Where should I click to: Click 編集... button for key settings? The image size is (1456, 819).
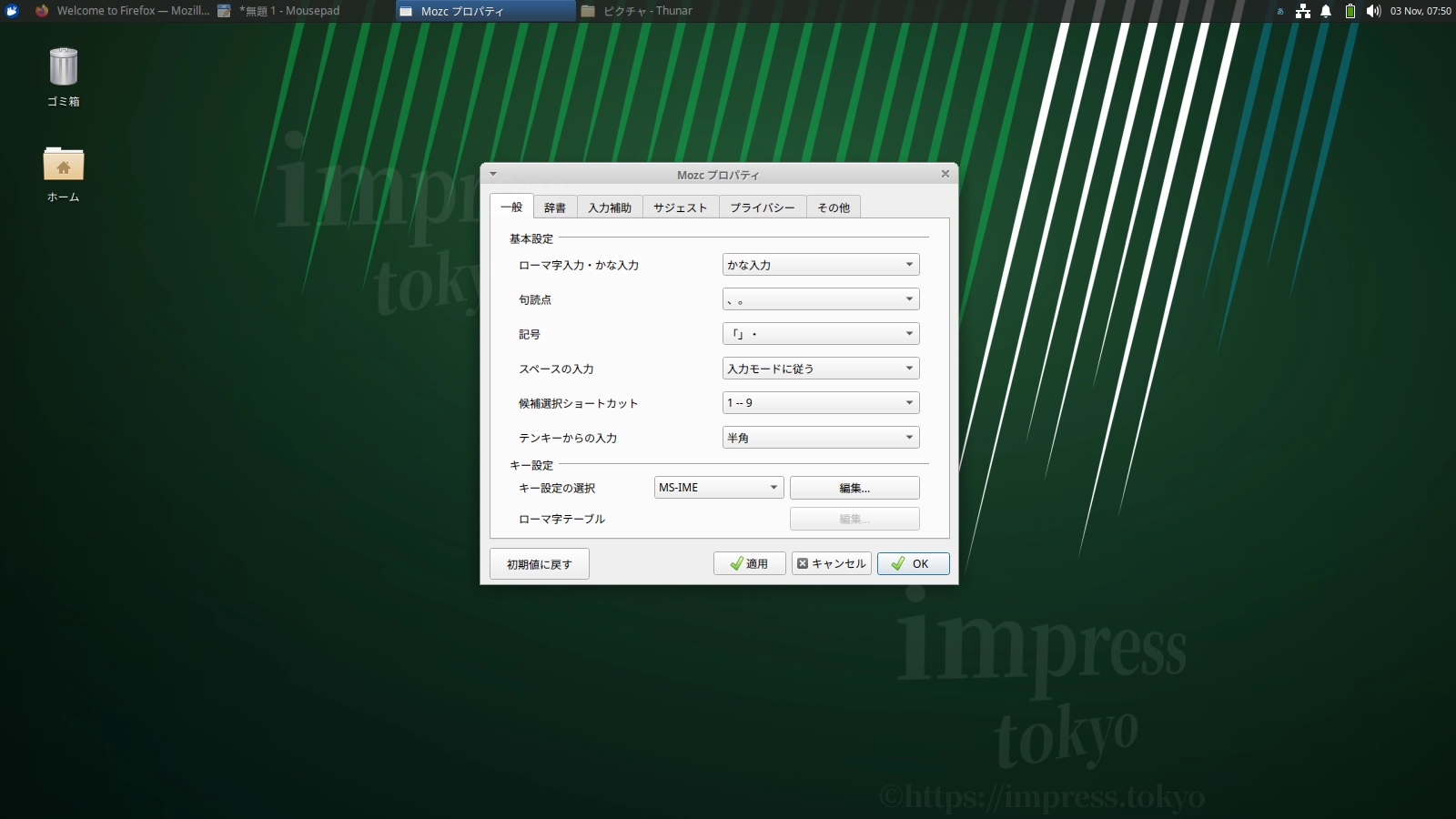(x=854, y=488)
